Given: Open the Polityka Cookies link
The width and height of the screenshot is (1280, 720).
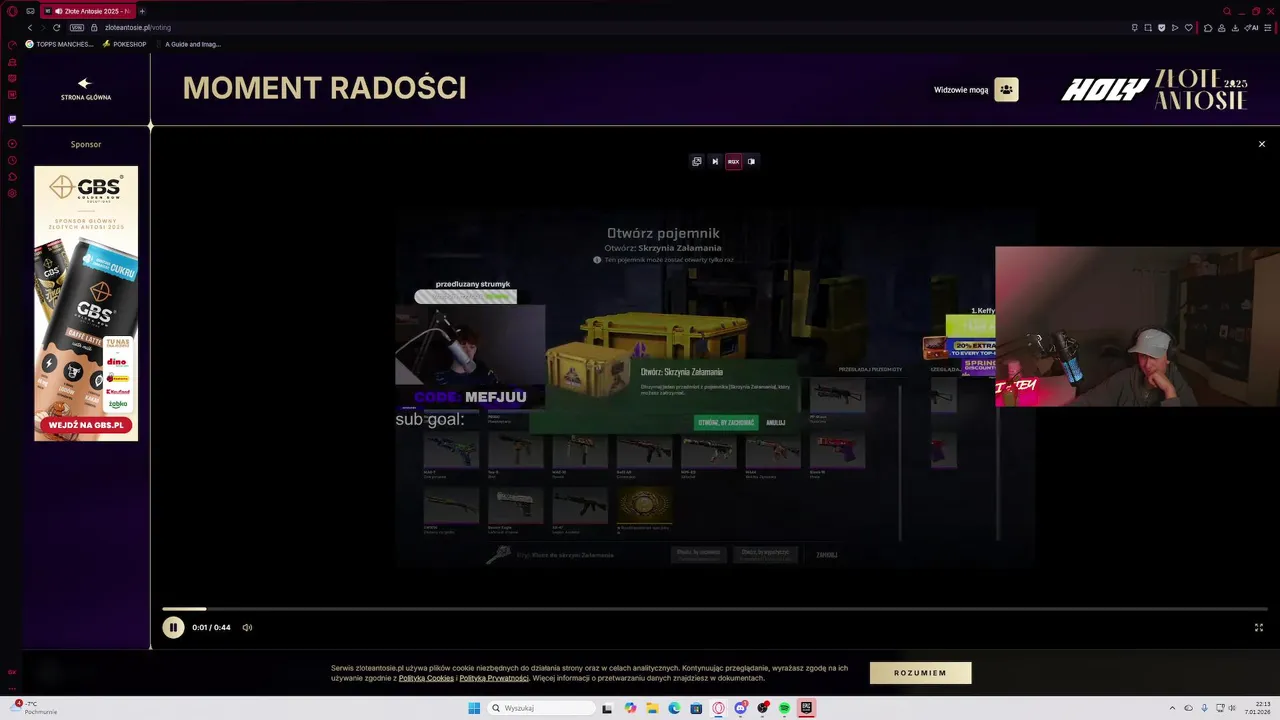Looking at the screenshot, I should coord(426,678).
